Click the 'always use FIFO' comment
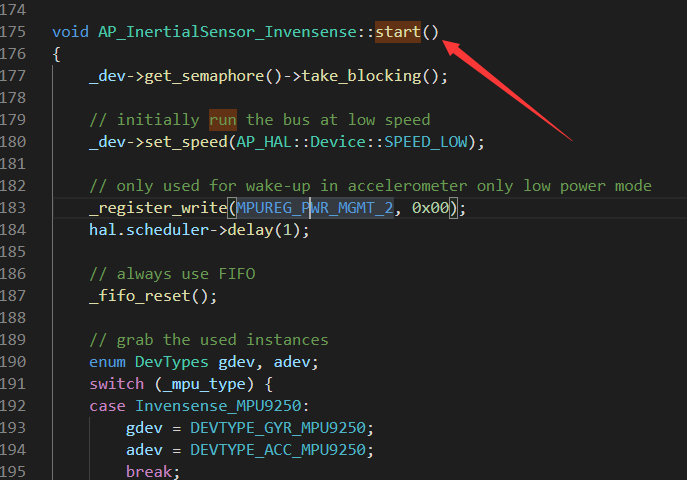Image resolution: width=687 pixels, height=480 pixels. pos(172,274)
